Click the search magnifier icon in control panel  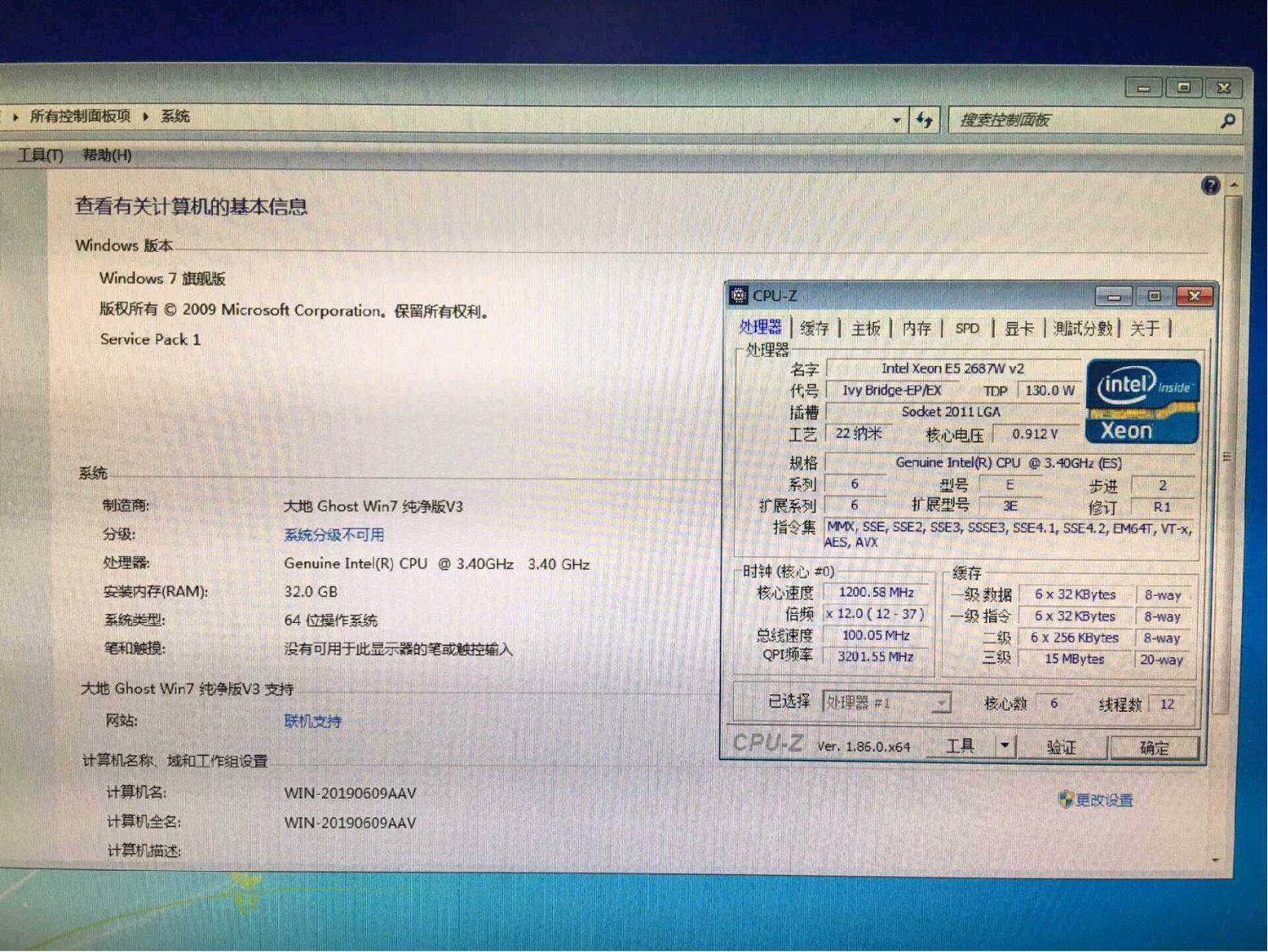click(1227, 121)
